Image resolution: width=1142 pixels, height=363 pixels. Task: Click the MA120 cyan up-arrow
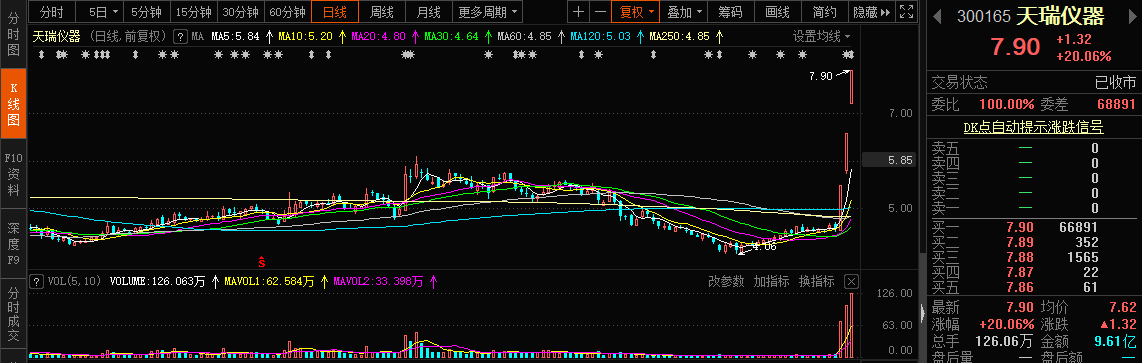click(x=640, y=36)
